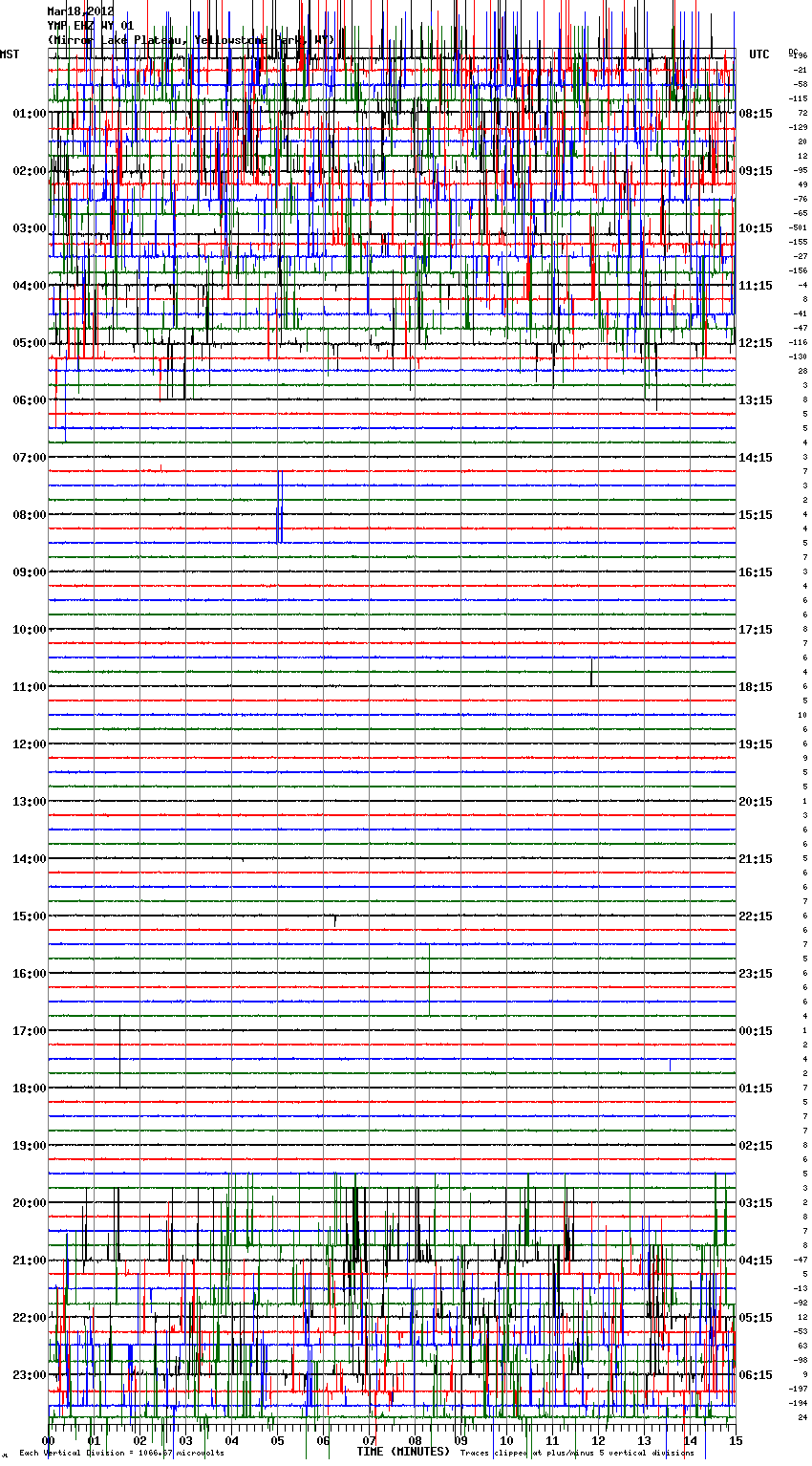Select the 12:00 MST hour label
This screenshot has height=1466, width=812.
30,744
